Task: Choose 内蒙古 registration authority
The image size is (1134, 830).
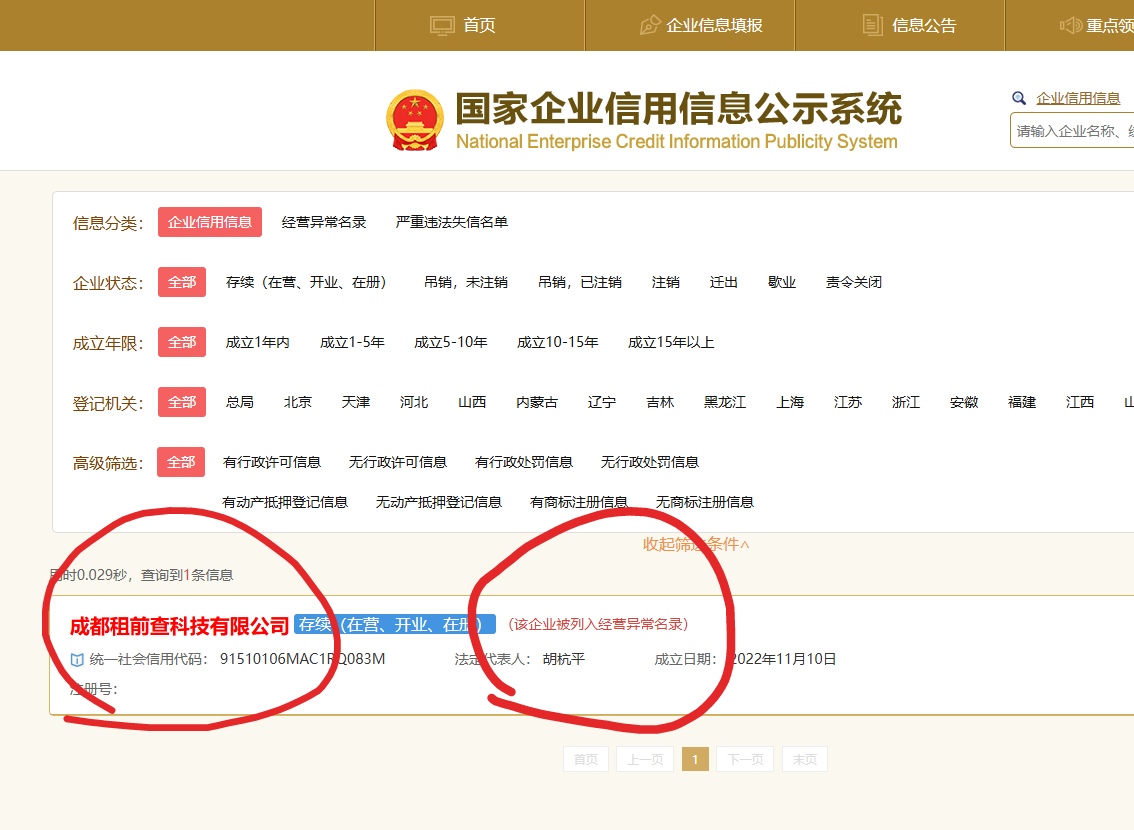Action: (x=537, y=402)
